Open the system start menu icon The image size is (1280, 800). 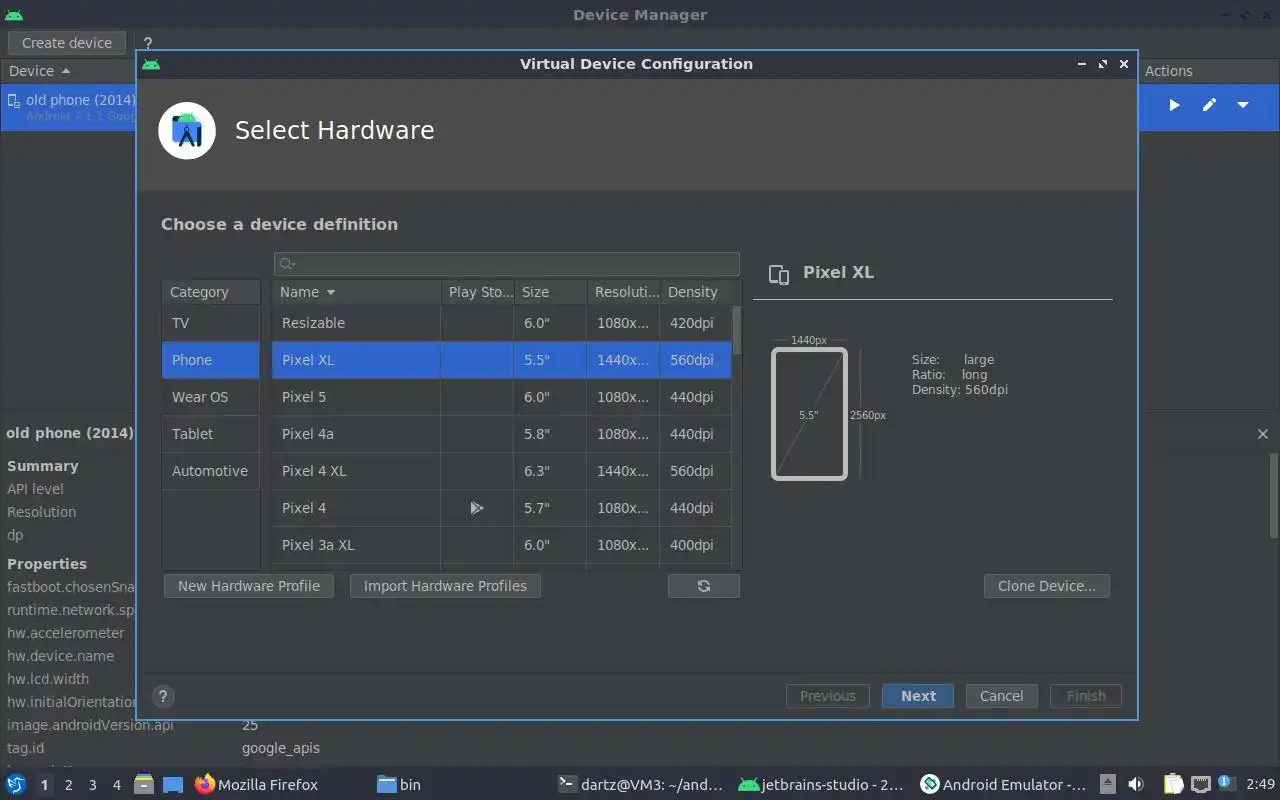point(16,785)
